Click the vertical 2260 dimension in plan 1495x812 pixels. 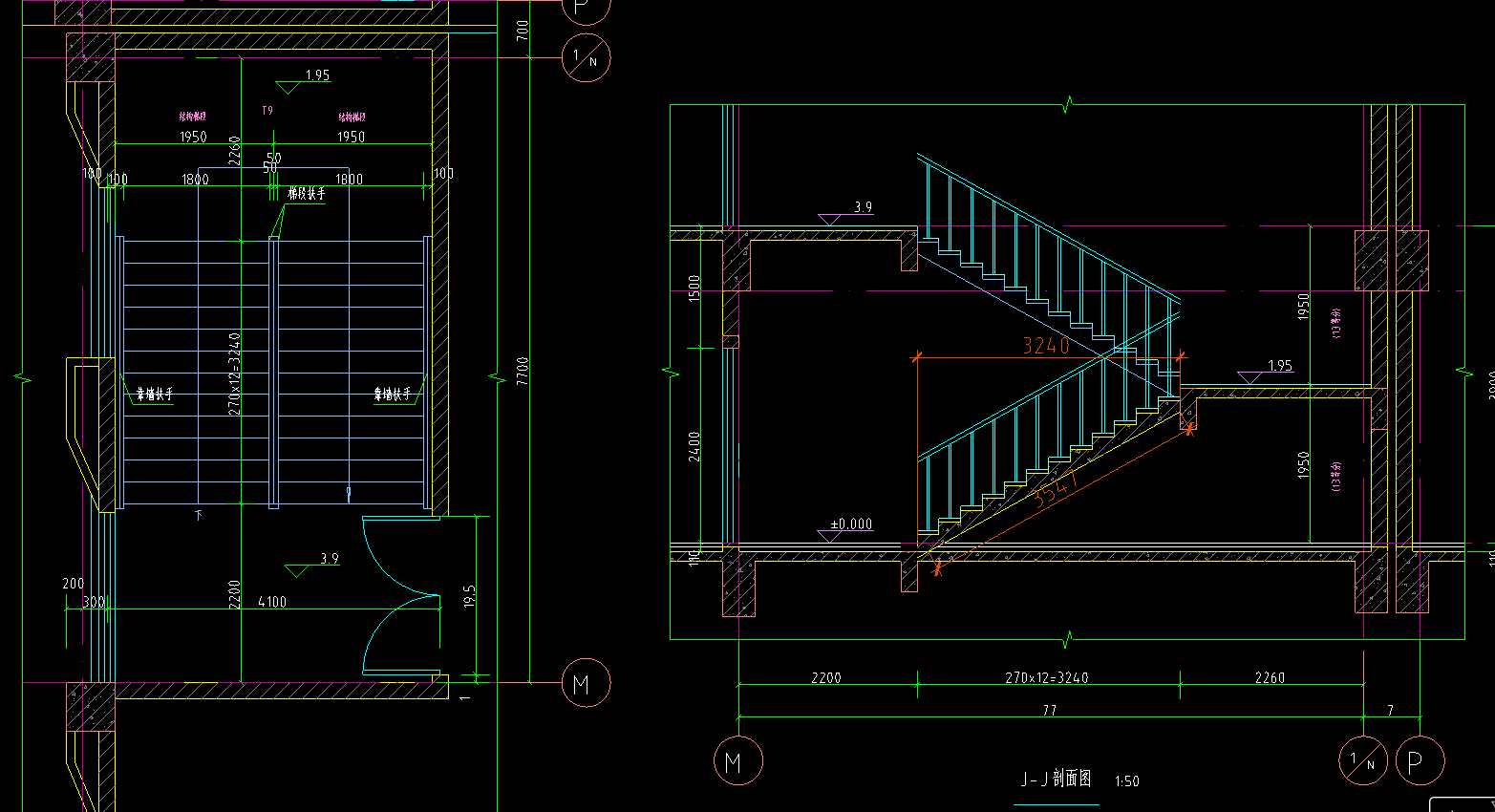pos(234,151)
